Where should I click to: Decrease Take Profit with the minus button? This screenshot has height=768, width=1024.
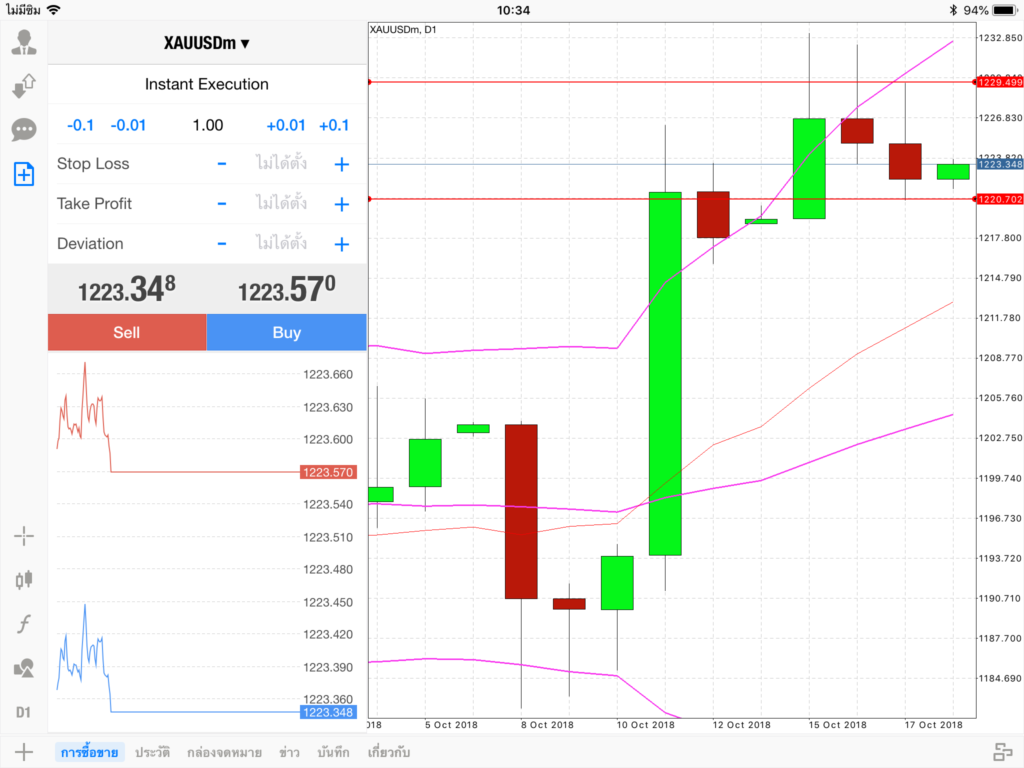222,204
